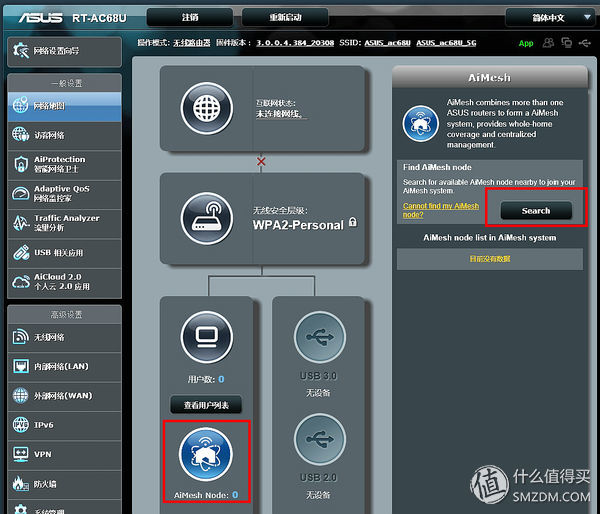Viewport: 600px width, 514px height.
Task: Click the green App link
Action: pyautogui.click(x=526, y=43)
